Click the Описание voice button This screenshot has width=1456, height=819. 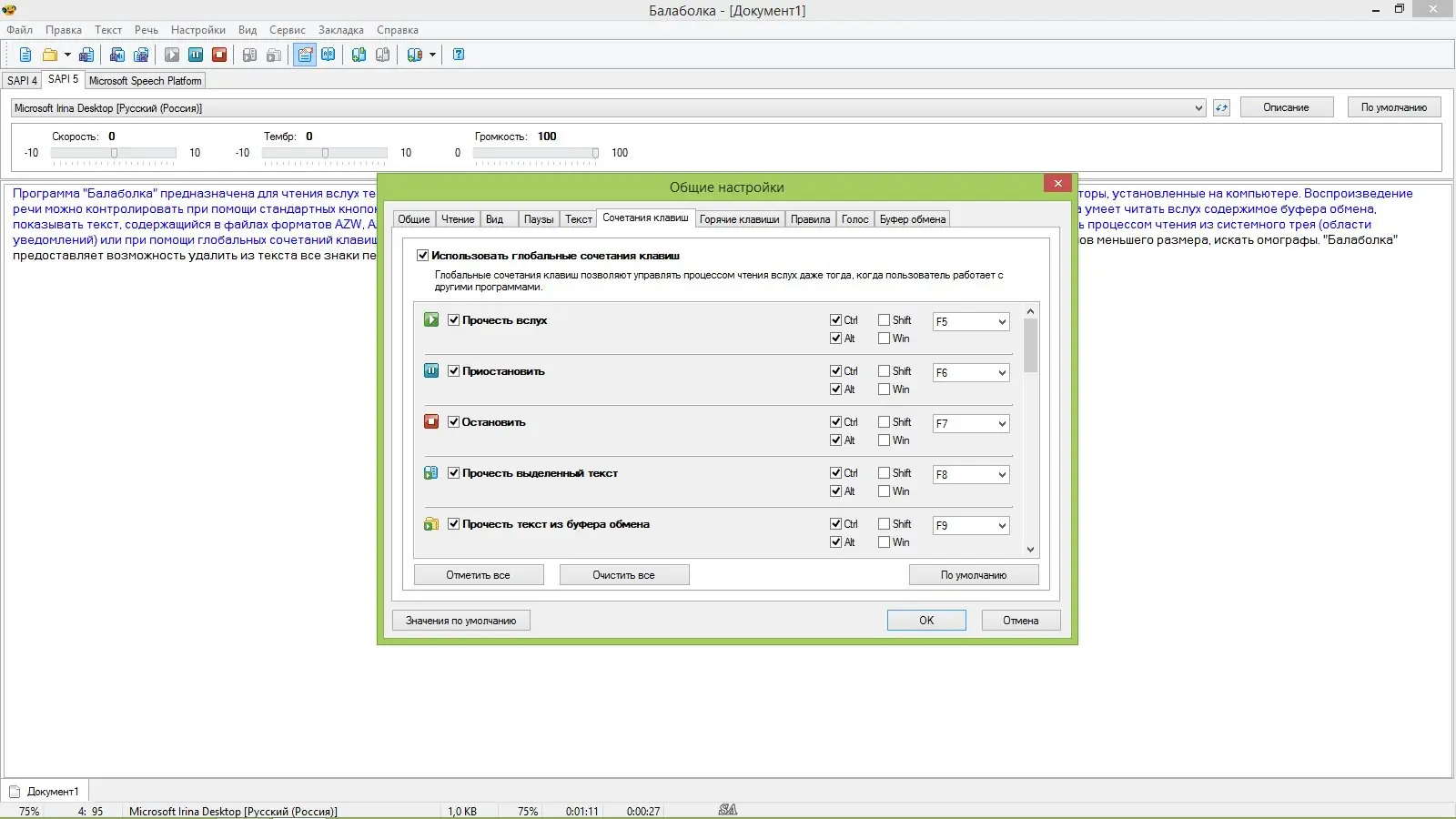click(1287, 107)
